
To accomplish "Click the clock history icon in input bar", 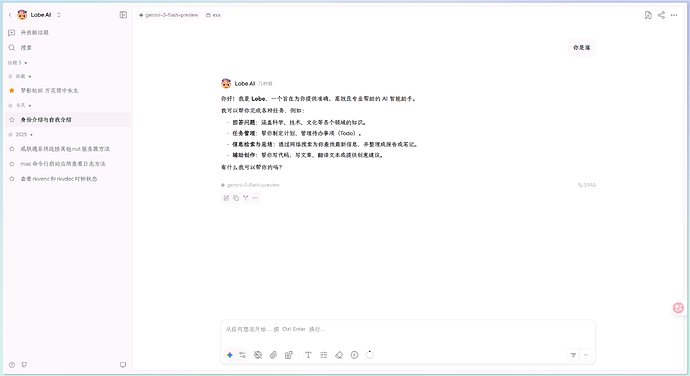I will [x=354, y=355].
